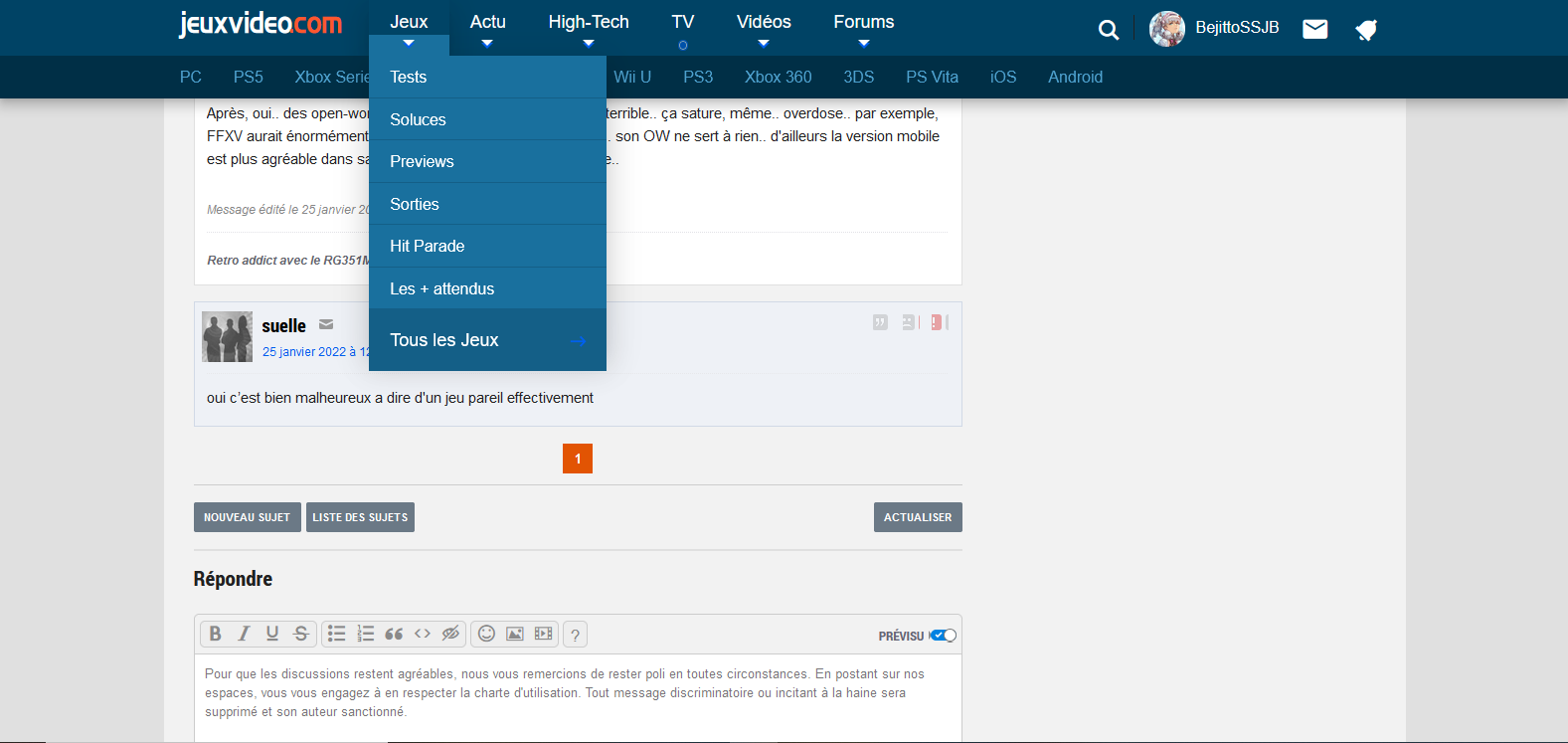
Task: Toggle the PRÉVISU preview switch
Action: 943,636
